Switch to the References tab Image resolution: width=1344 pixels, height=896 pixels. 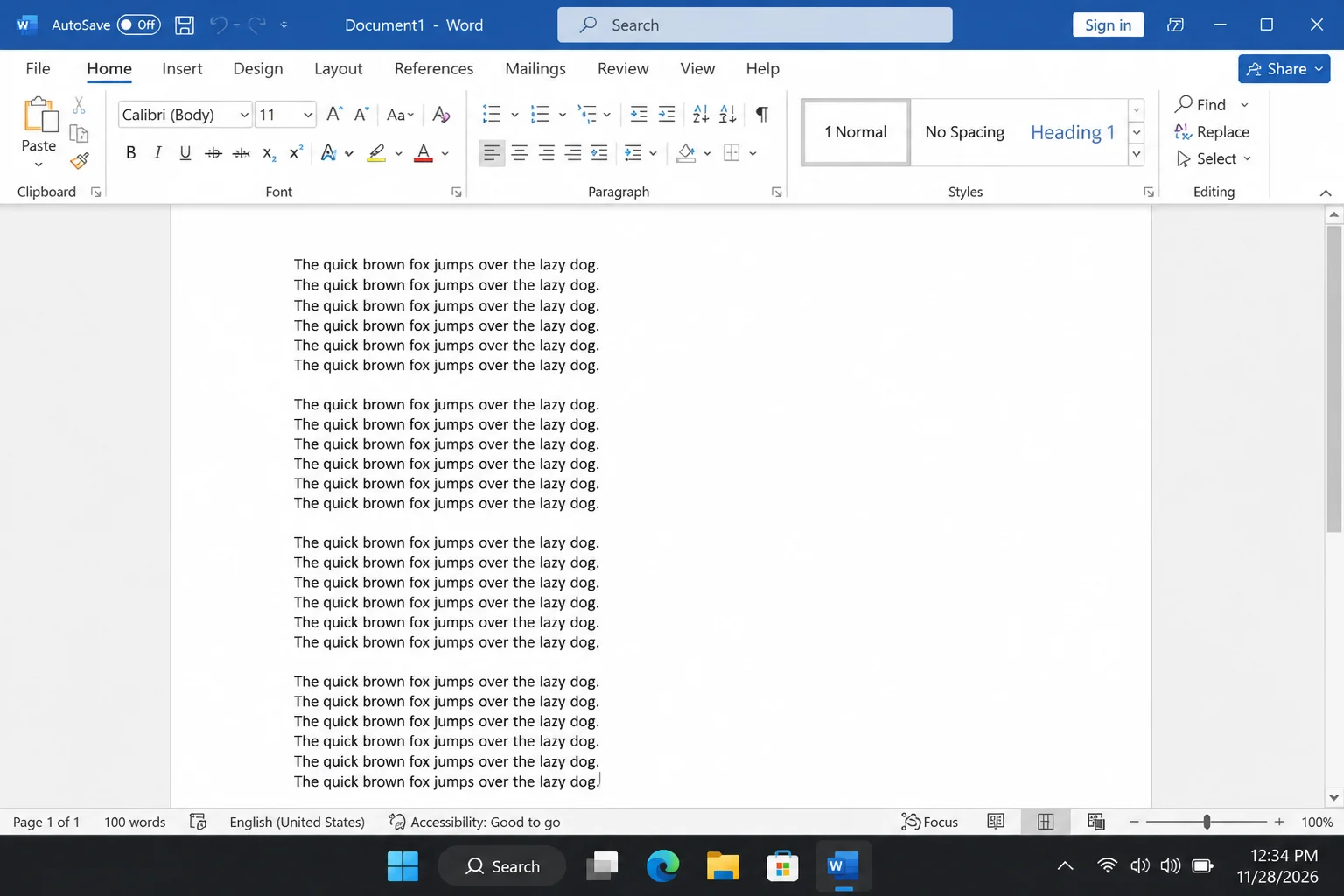click(434, 68)
